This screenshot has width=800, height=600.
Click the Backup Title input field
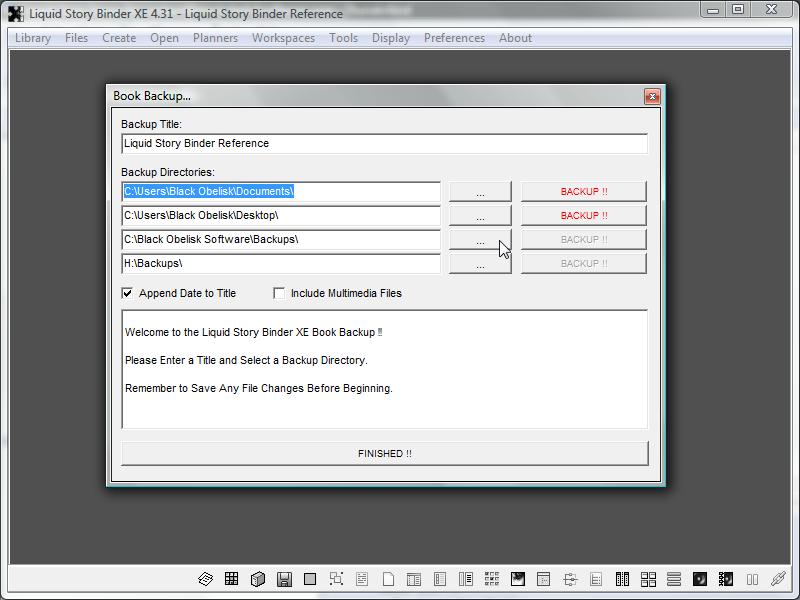384,143
